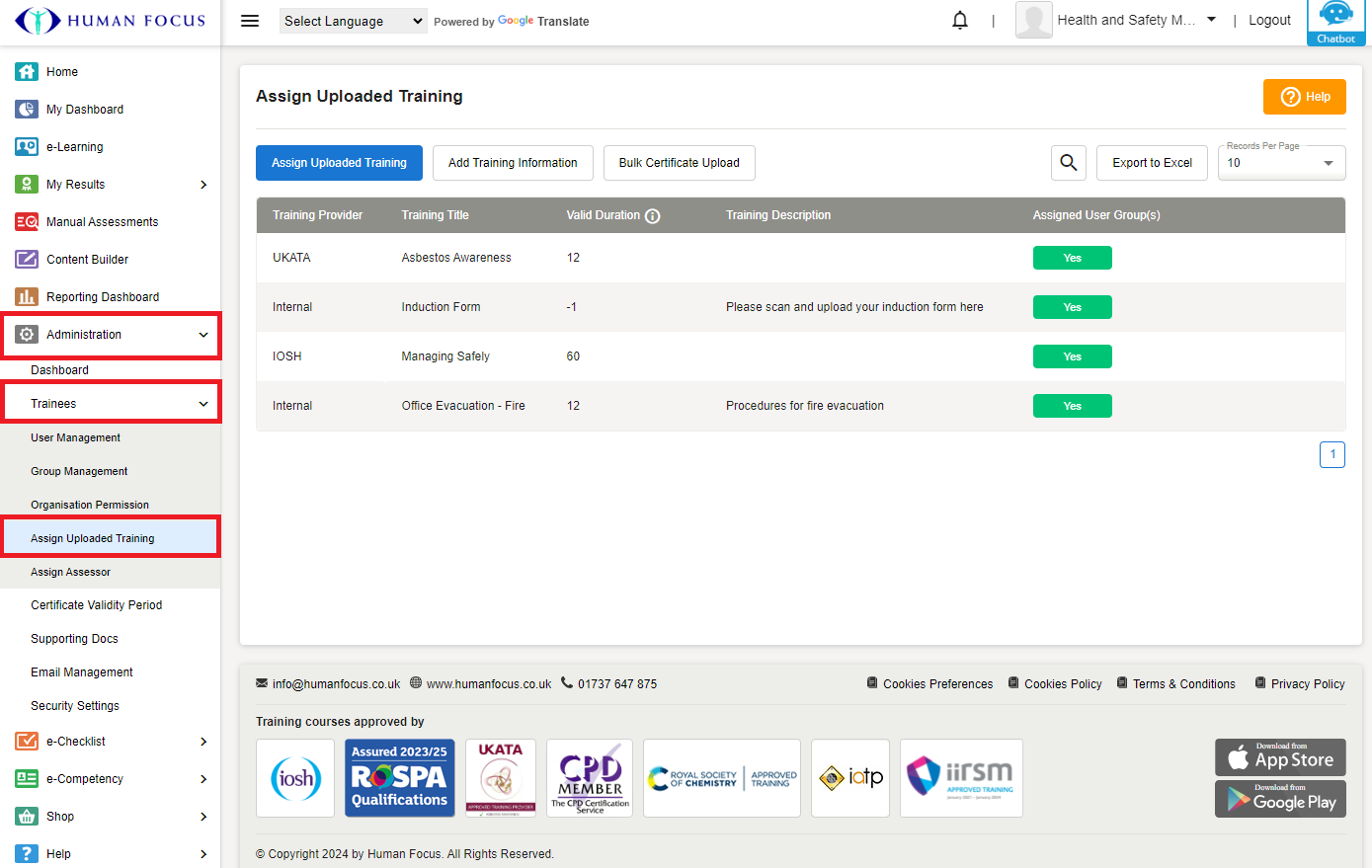Open User Management in sidebar
The image size is (1372, 868).
click(x=76, y=437)
